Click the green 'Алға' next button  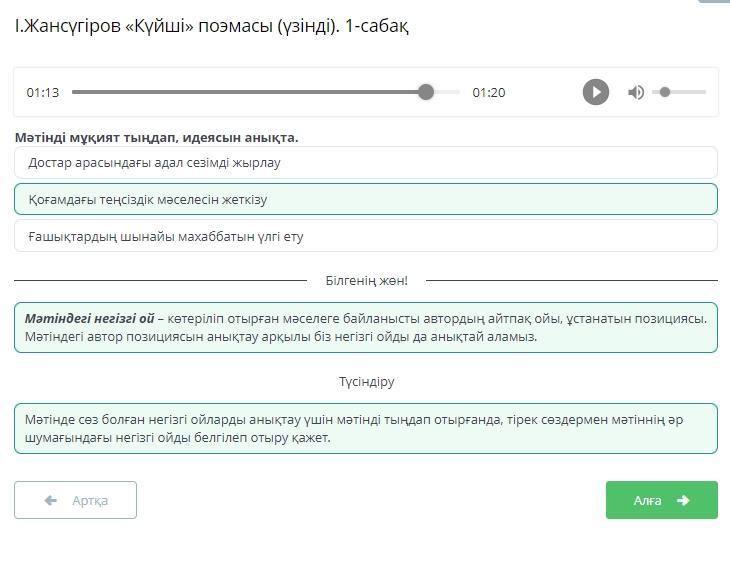point(661,500)
